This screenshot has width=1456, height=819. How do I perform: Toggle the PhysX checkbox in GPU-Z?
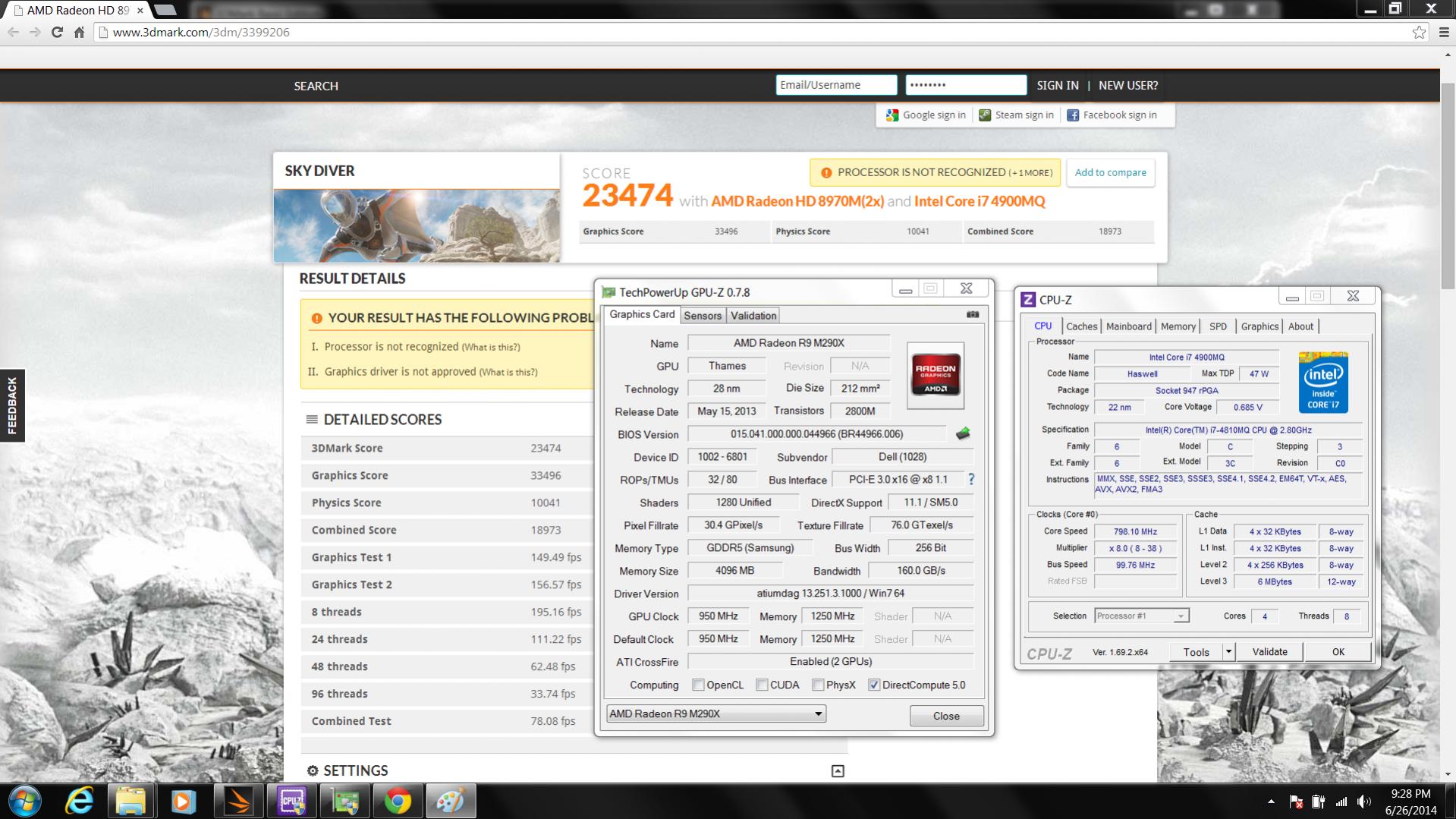point(818,685)
